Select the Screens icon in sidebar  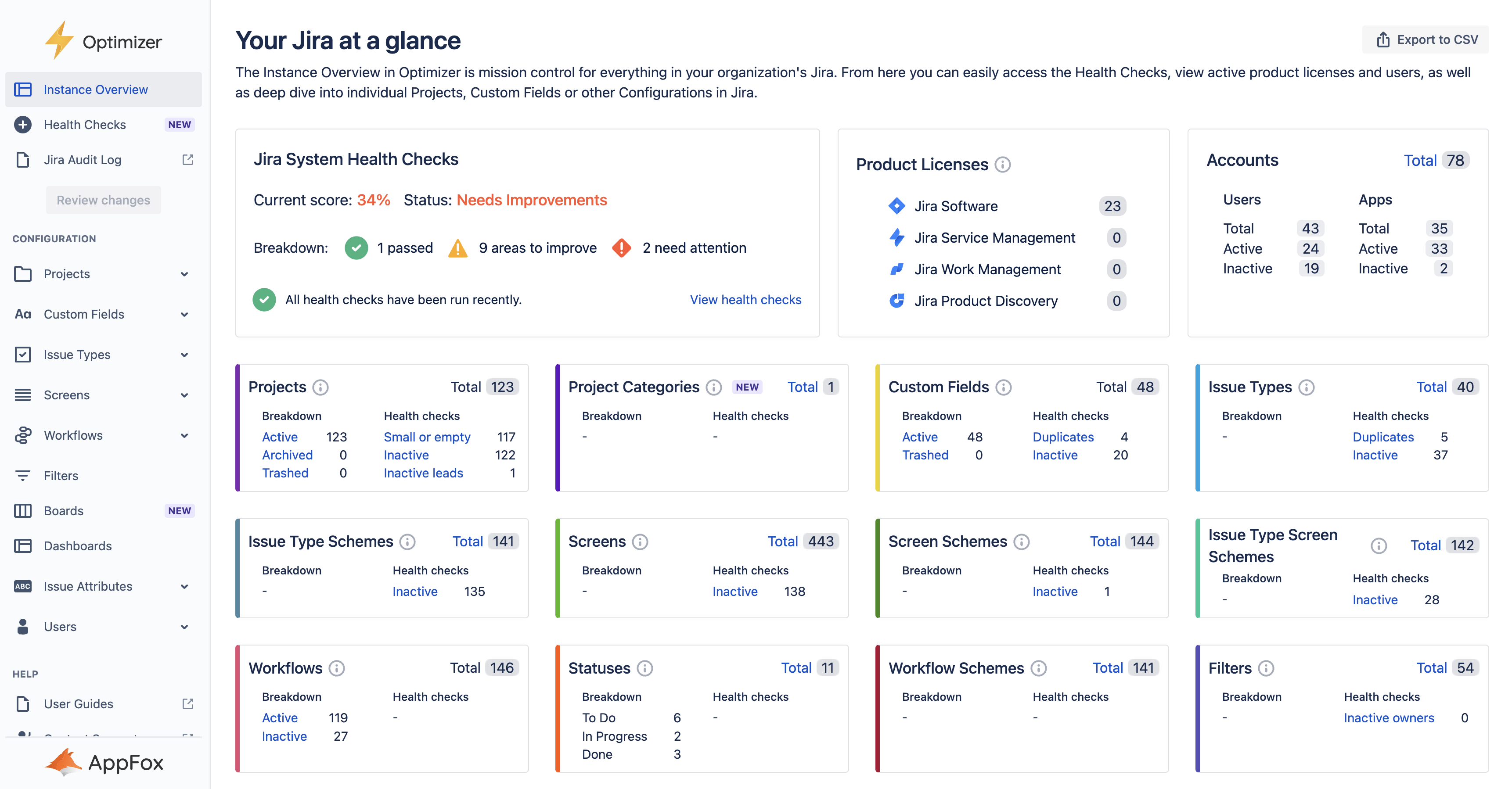click(23, 395)
